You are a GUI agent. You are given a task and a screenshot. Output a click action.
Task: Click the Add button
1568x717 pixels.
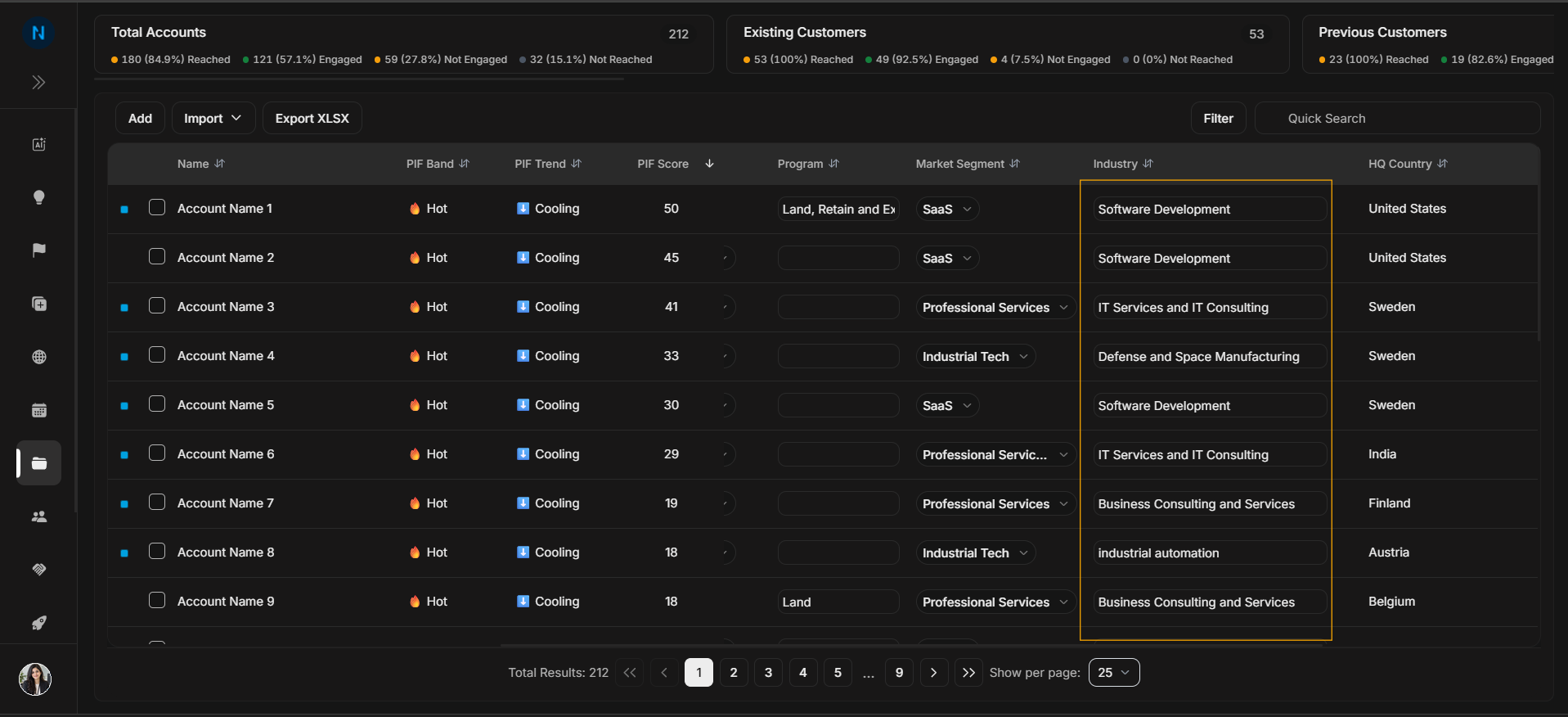coord(140,119)
